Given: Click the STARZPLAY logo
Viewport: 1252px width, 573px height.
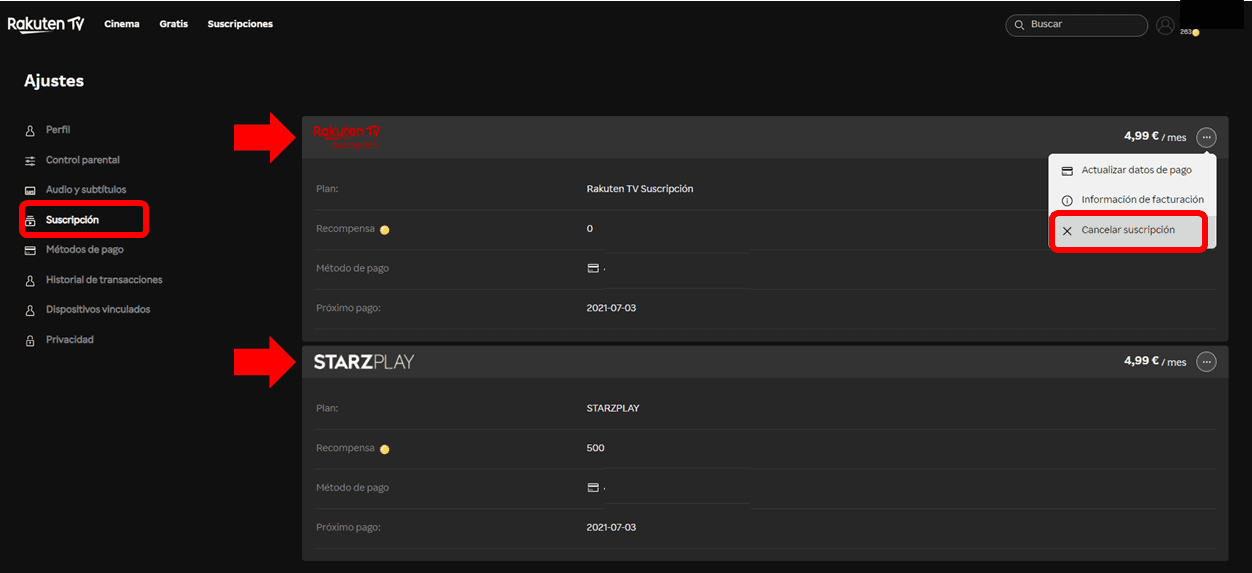Looking at the screenshot, I should [x=364, y=362].
